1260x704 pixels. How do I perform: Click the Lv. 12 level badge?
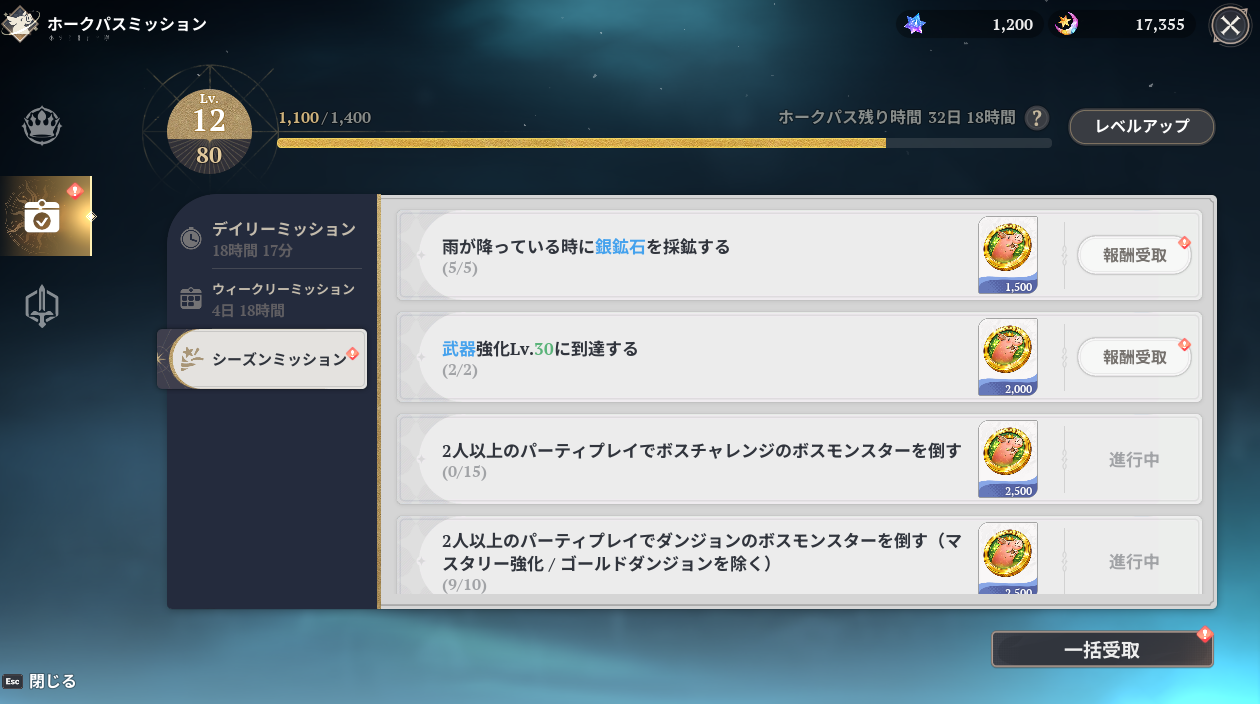tap(209, 130)
